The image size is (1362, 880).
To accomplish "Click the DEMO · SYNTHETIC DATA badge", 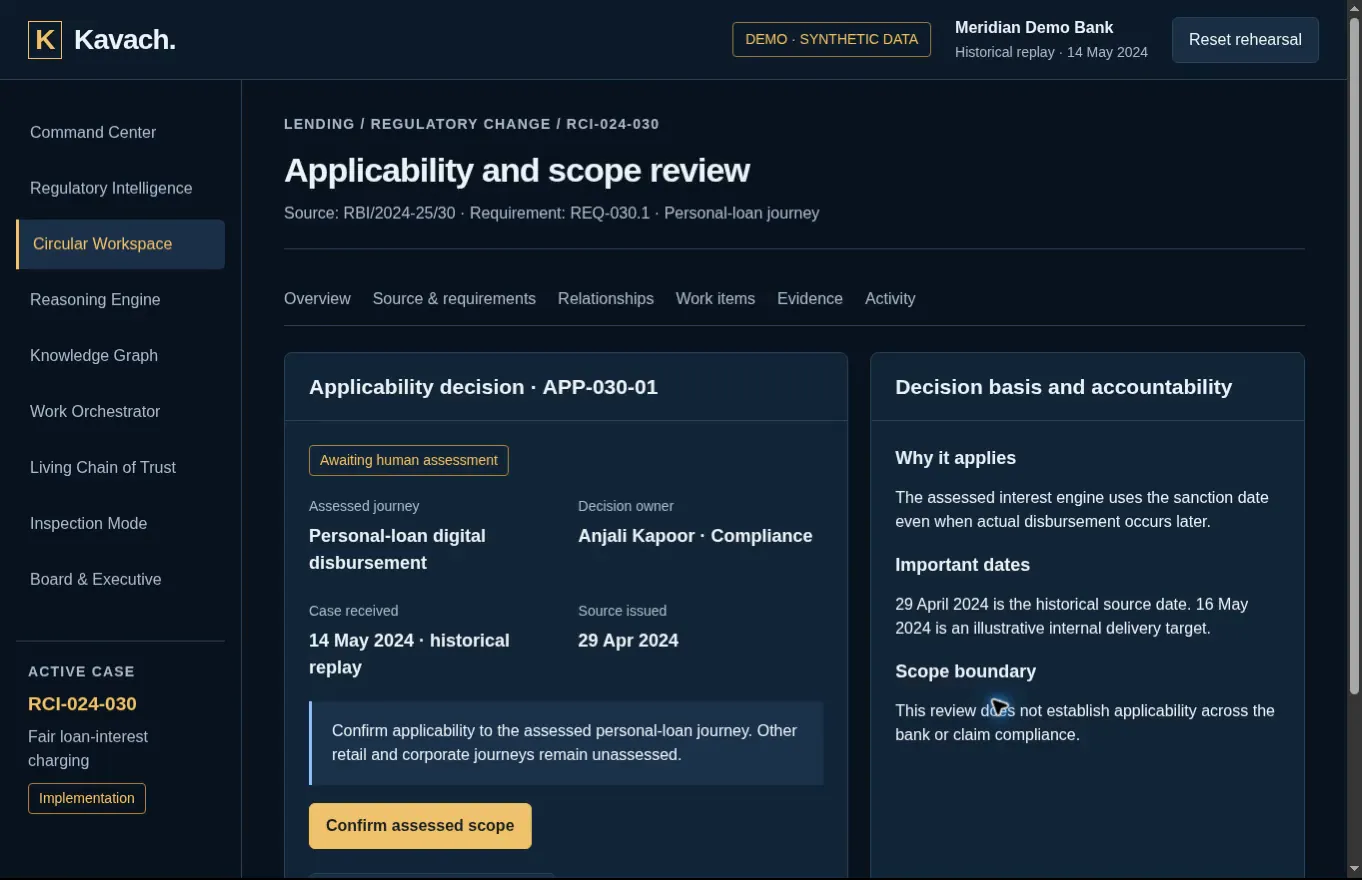I will (x=832, y=40).
